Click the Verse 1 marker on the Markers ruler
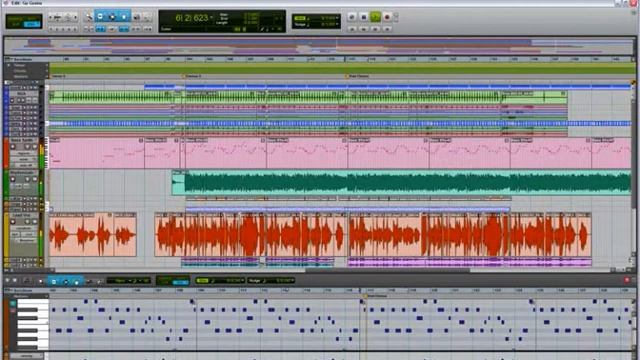This screenshot has height=360, width=640. [x=58, y=76]
